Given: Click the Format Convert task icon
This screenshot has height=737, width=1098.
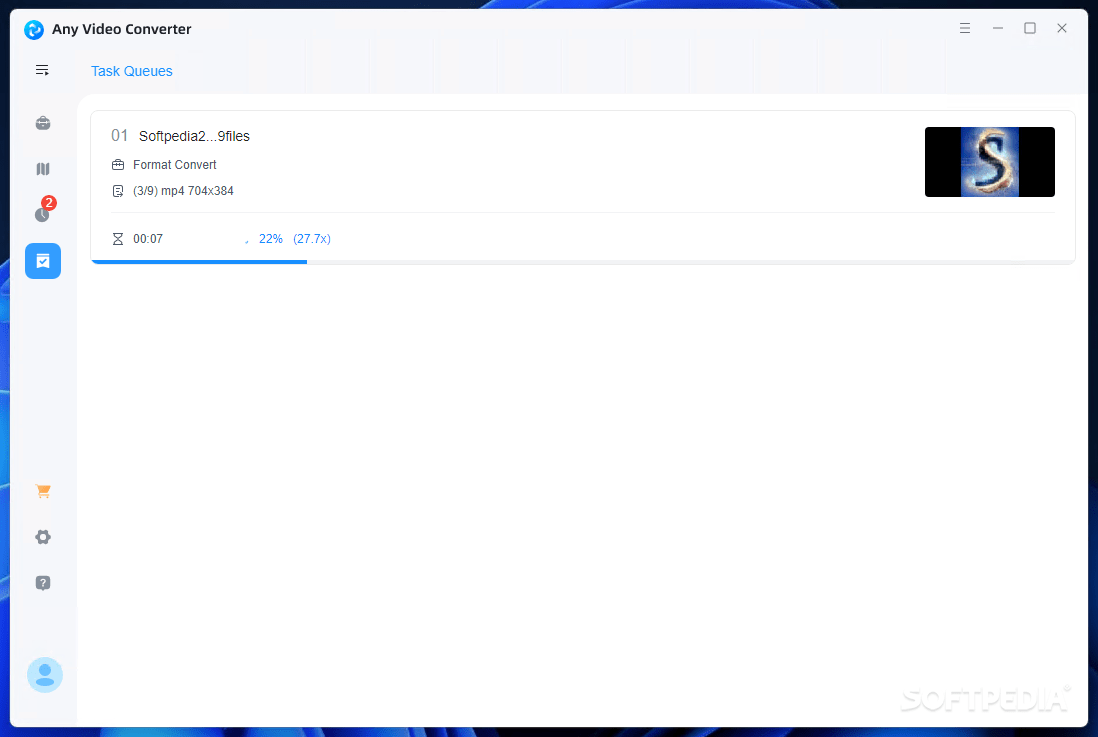Looking at the screenshot, I should 119,164.
